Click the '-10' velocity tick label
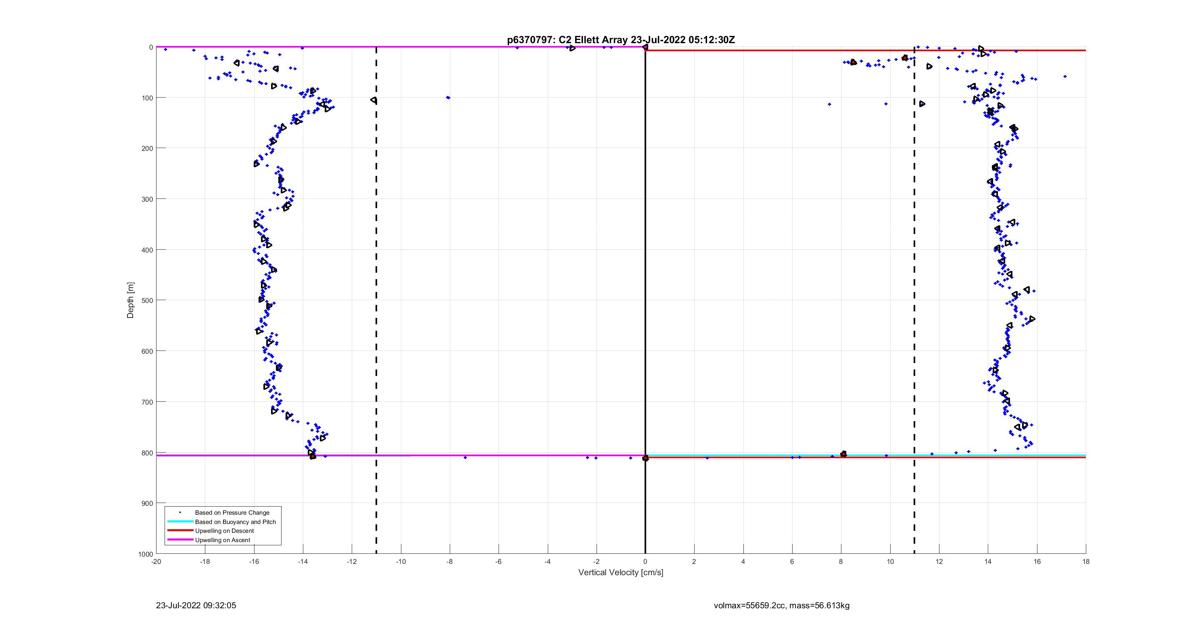The width and height of the screenshot is (1200, 622). click(x=401, y=561)
